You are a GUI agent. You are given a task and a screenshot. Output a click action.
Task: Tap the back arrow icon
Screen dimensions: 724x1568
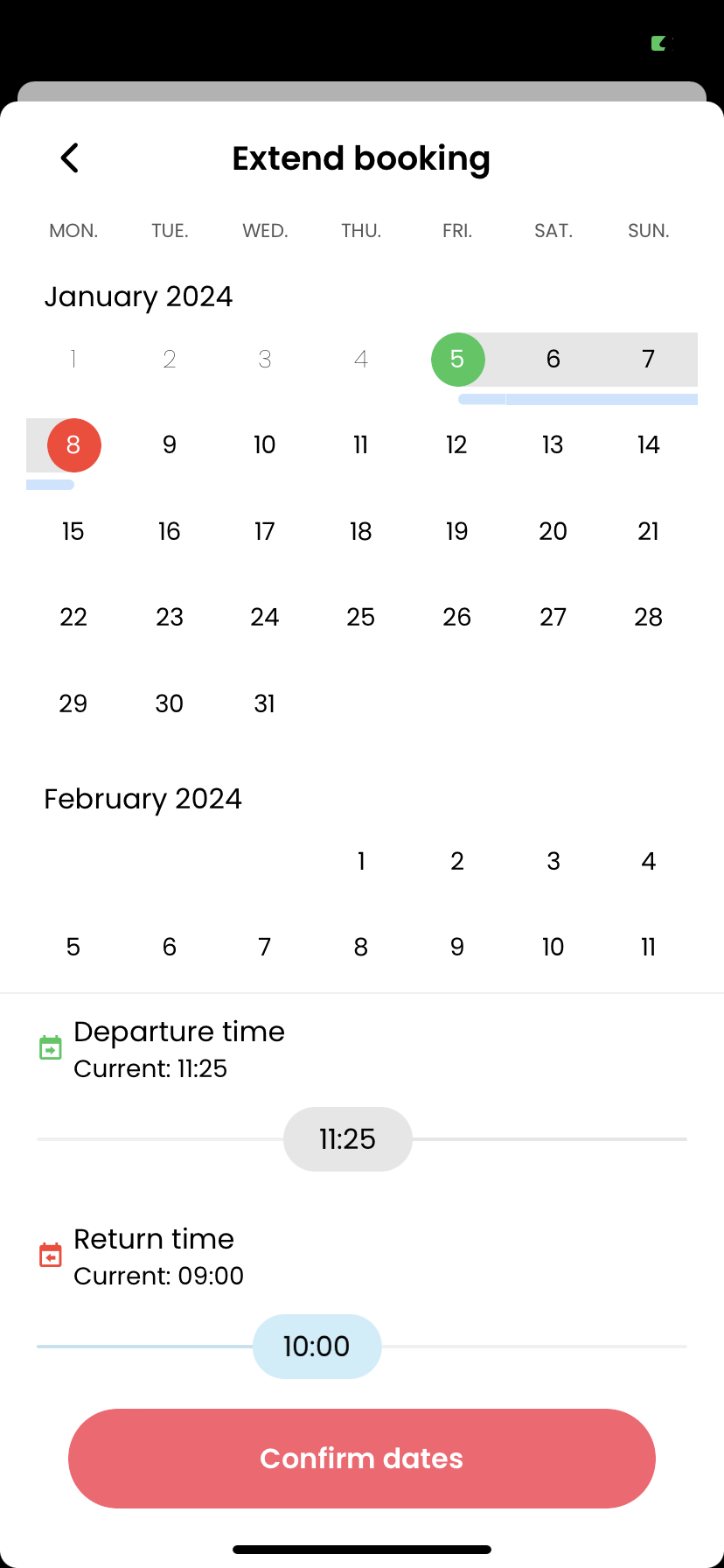[x=70, y=158]
